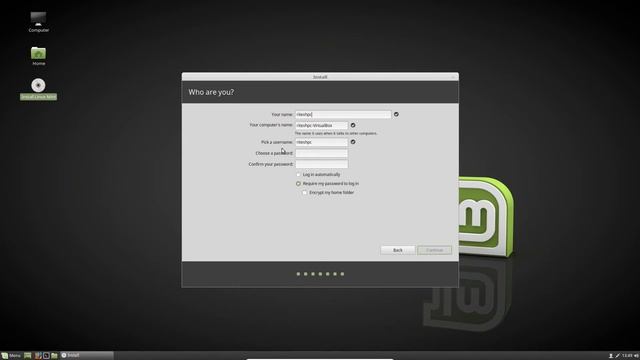Focus the Your computer's name field

pos(322,125)
